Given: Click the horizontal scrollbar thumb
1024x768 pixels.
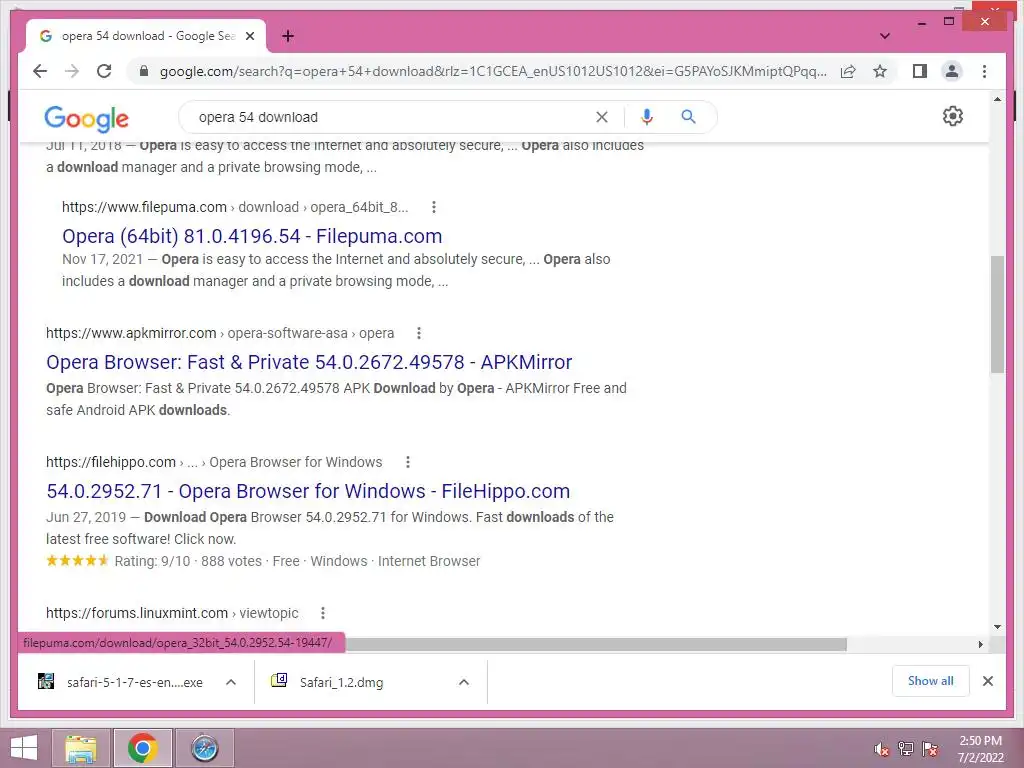Looking at the screenshot, I should click(596, 645).
